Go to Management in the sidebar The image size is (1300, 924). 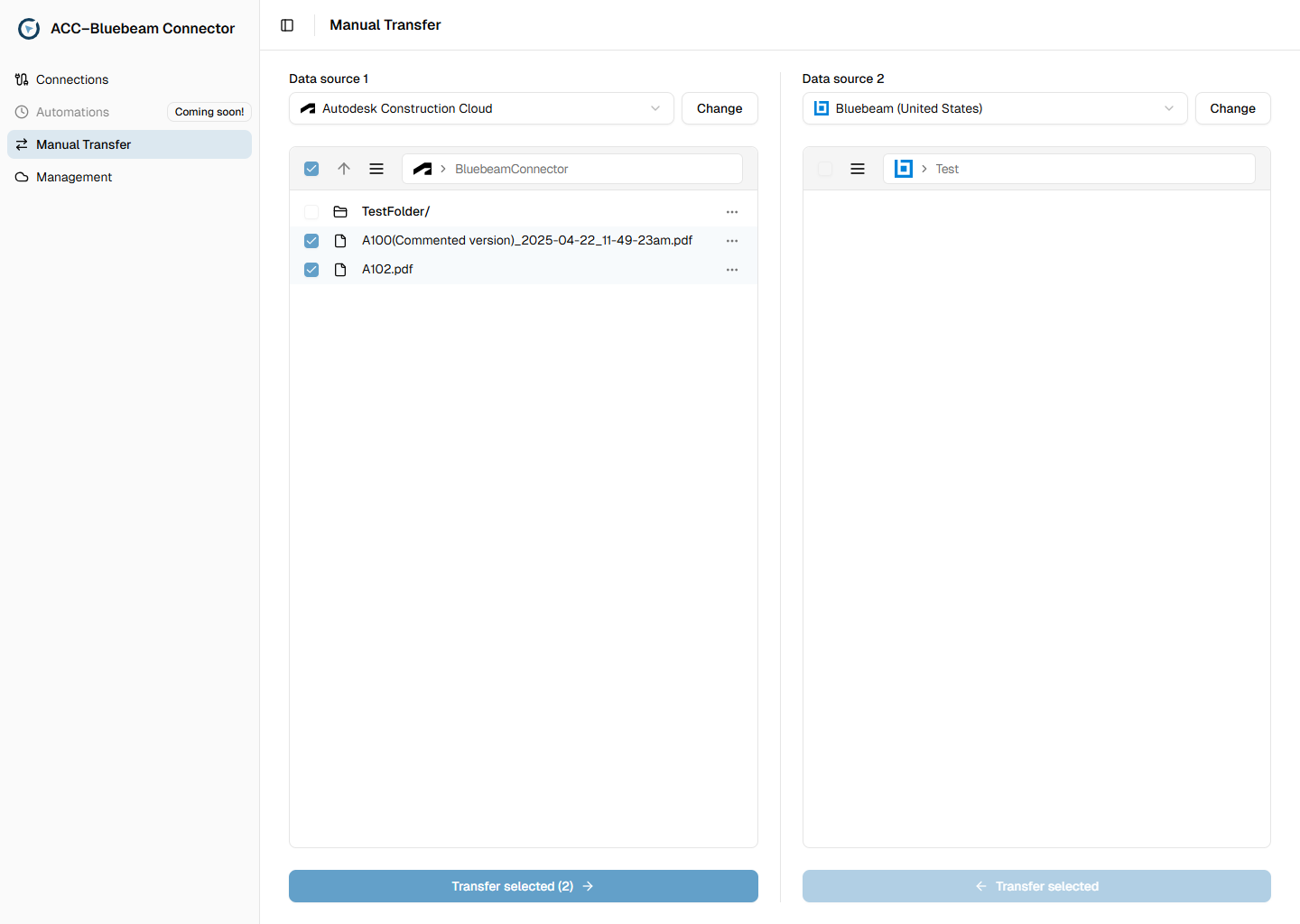(x=74, y=177)
